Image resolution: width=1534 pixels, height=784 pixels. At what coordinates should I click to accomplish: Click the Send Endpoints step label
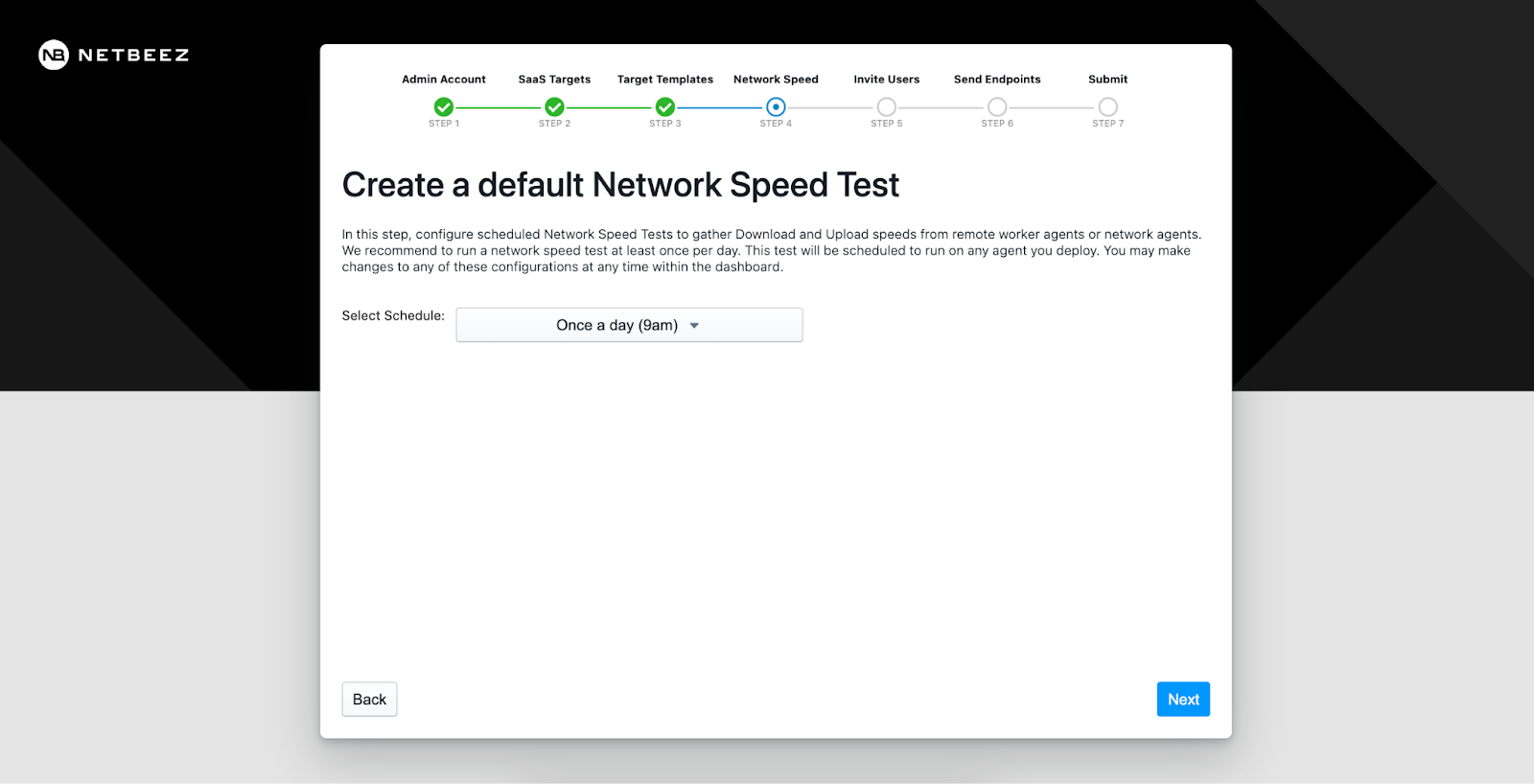click(997, 80)
